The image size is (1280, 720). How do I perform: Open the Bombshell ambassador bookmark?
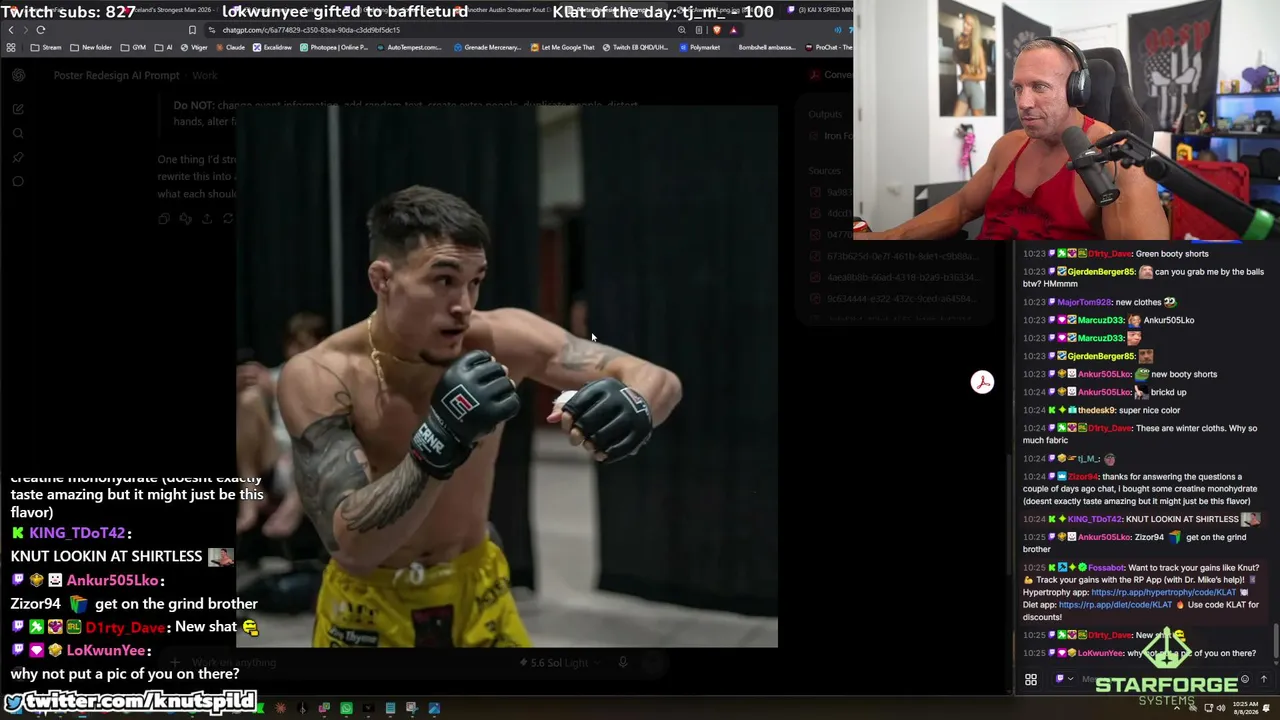pyautogui.click(x=766, y=47)
